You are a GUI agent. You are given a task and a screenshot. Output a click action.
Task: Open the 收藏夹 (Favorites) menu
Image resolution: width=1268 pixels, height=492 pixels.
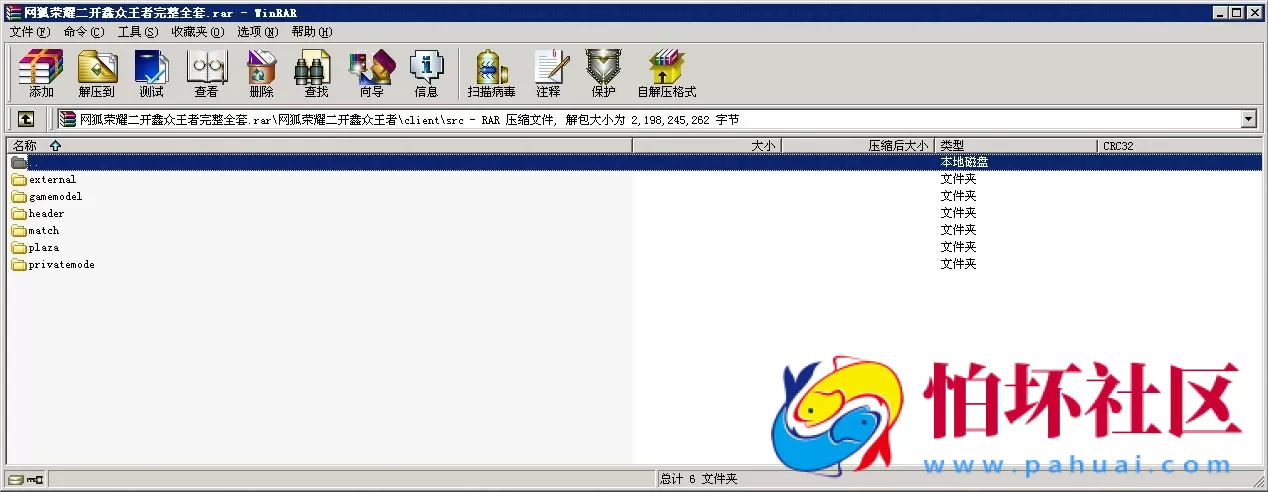click(x=197, y=31)
